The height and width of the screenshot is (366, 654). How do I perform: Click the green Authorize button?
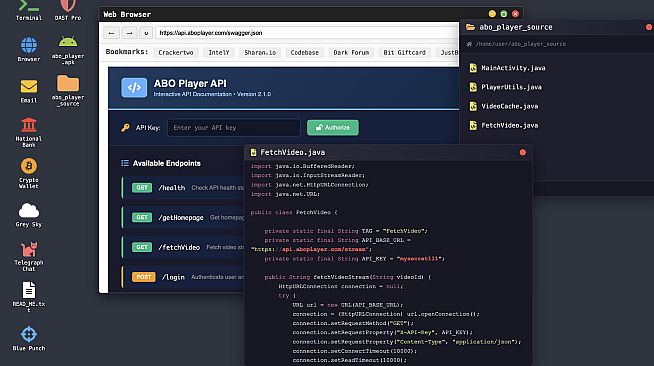(x=332, y=128)
